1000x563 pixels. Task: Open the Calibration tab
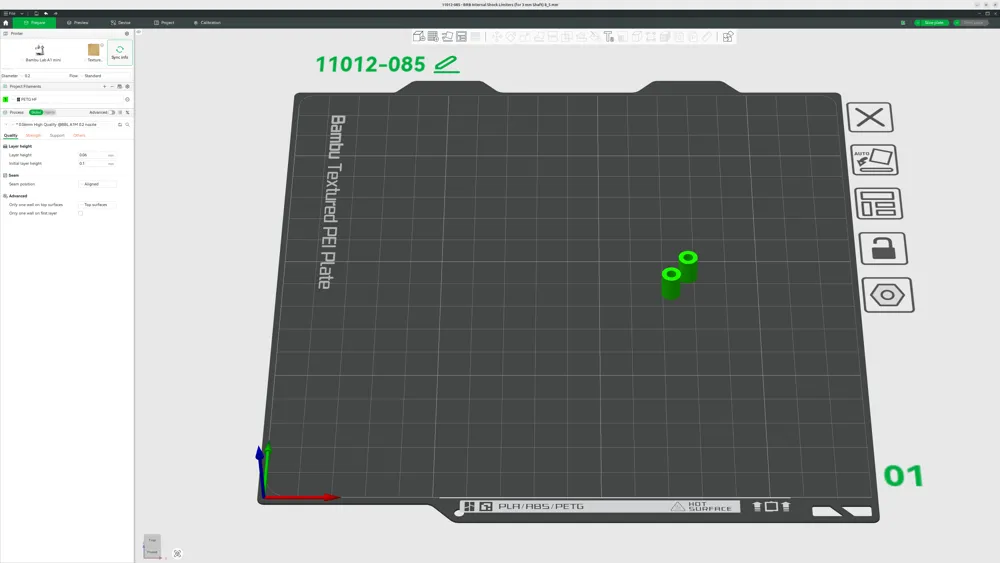pyautogui.click(x=207, y=23)
